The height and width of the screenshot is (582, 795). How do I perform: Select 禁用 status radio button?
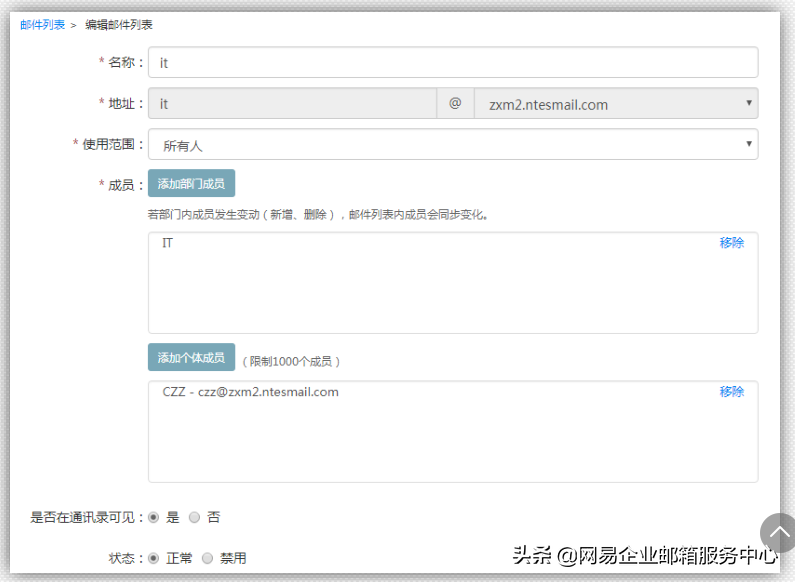pos(207,559)
